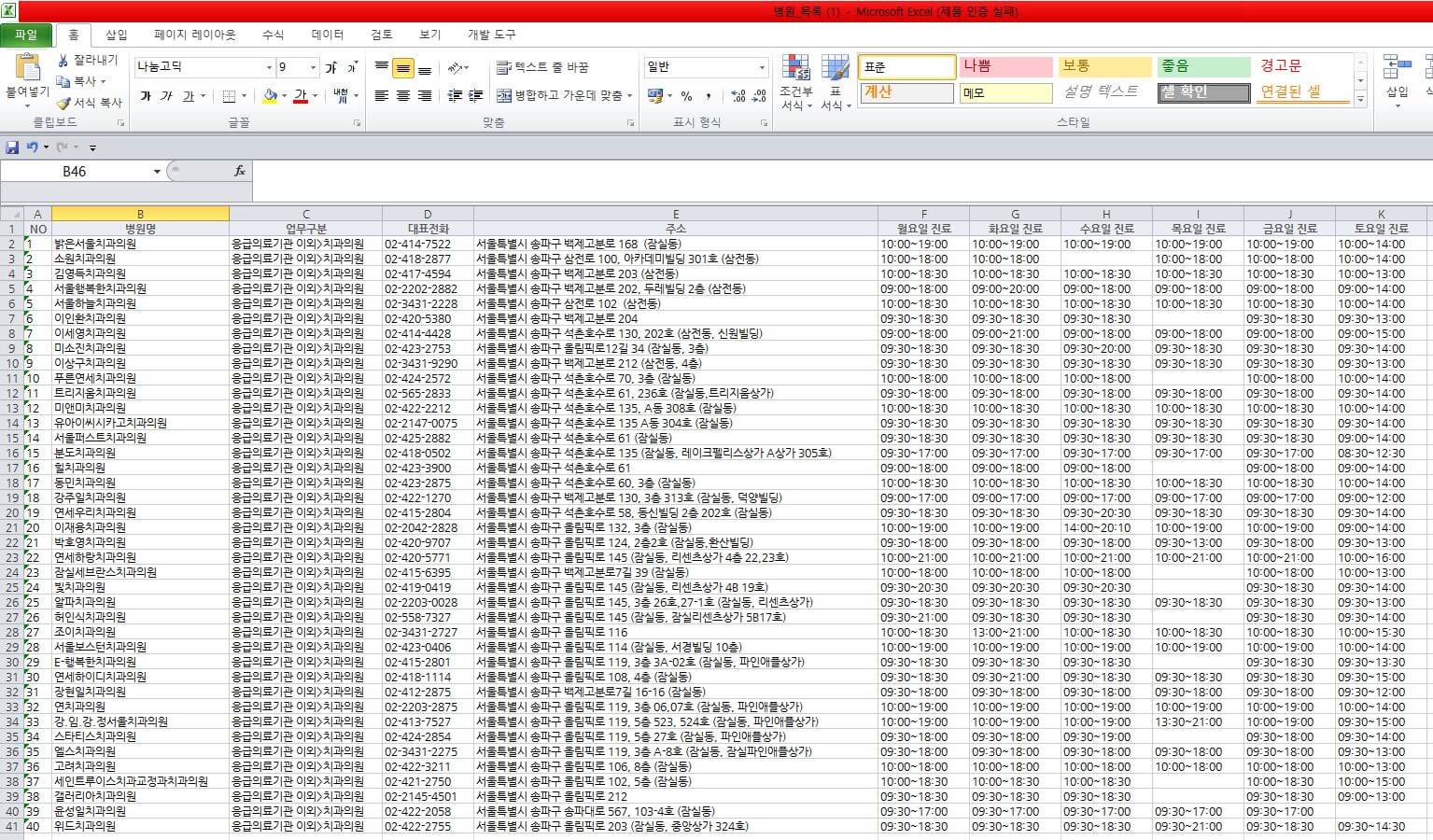Viewport: 1433px width, 840px height.
Task: Click the select-all corner of the sheet
Action: coord(11,214)
